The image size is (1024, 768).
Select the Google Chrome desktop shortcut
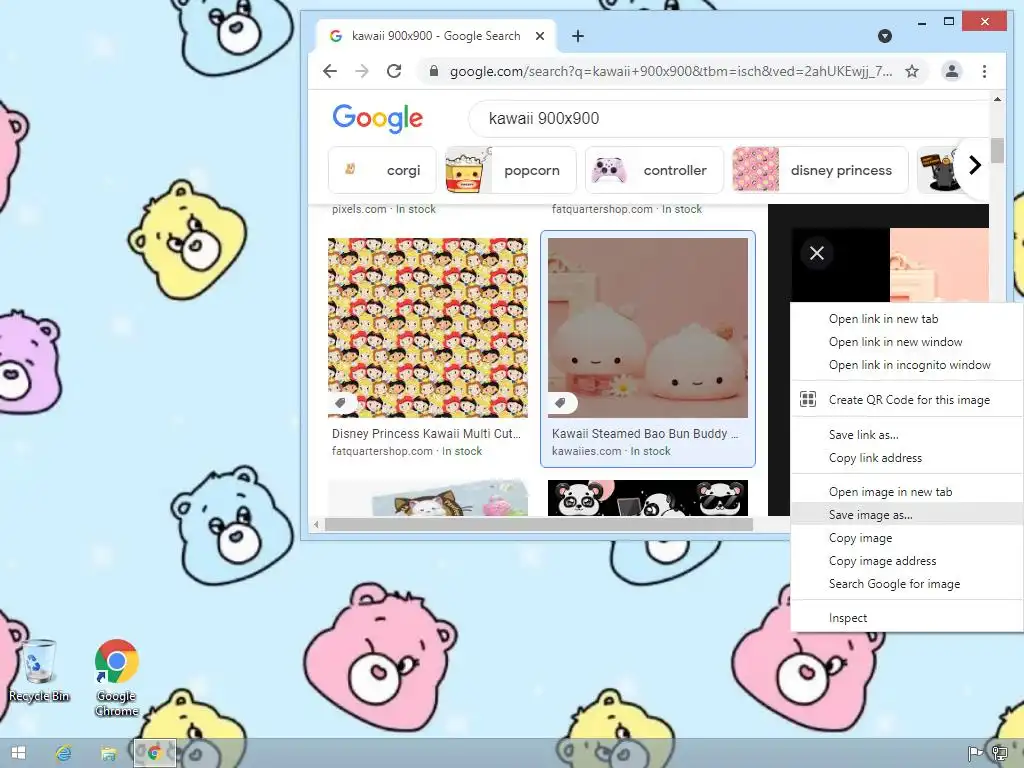coord(116,678)
